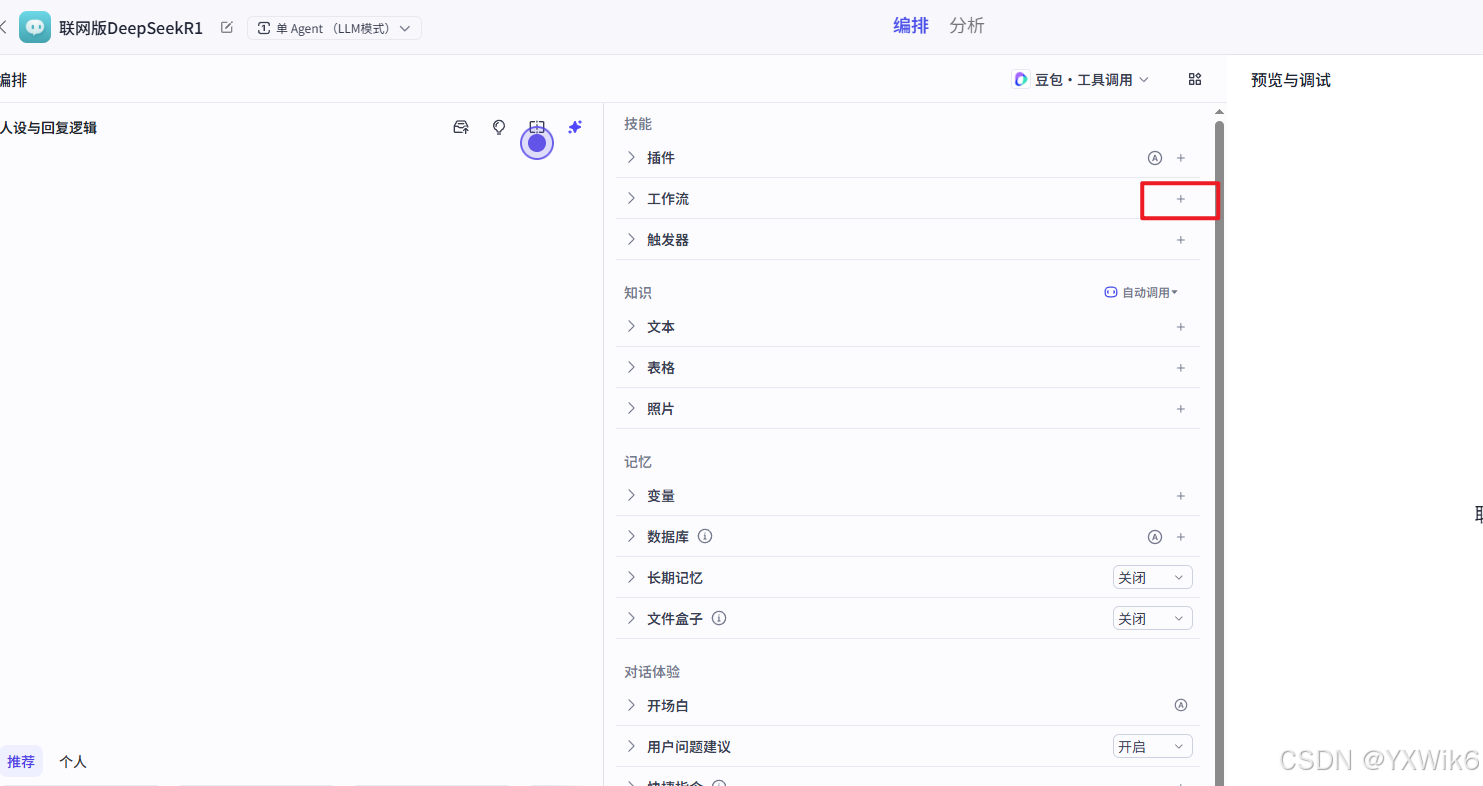1483x786 pixels.
Task: Click the info icon beside 文件盒子
Action: [x=719, y=618]
